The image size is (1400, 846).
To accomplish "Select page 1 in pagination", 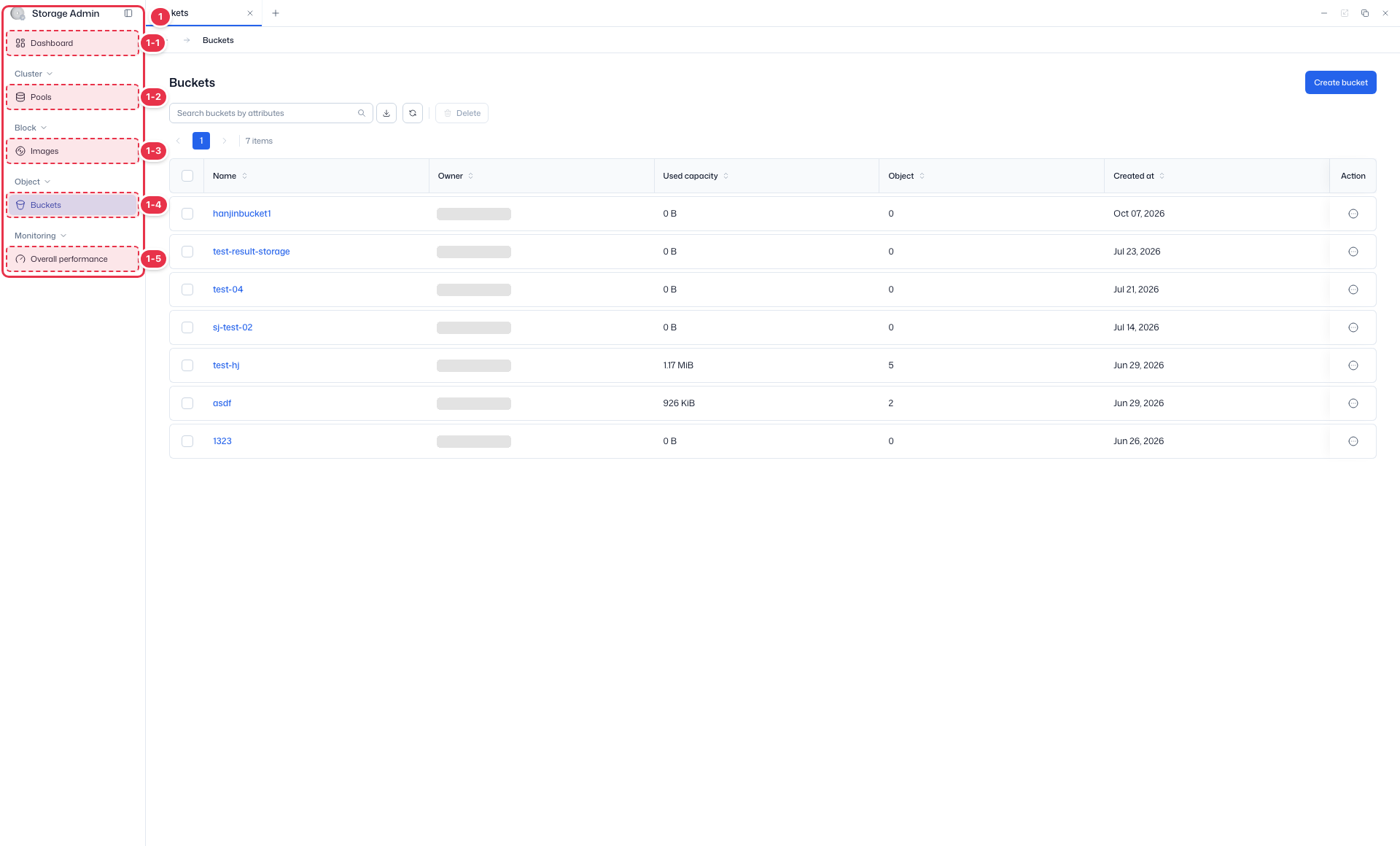I will 201,141.
